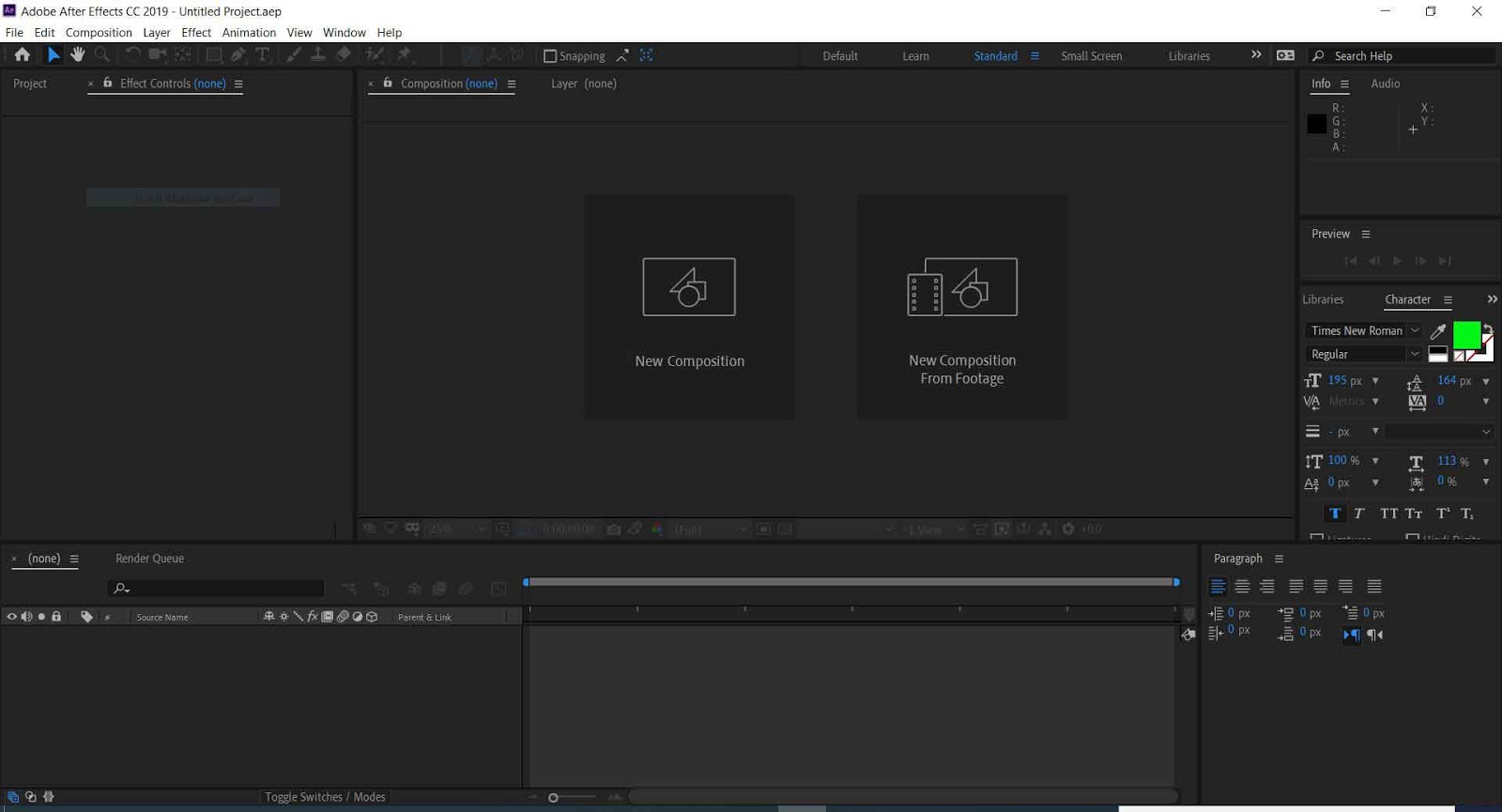Align paragraph text right
The width and height of the screenshot is (1502, 812).
click(1267, 587)
